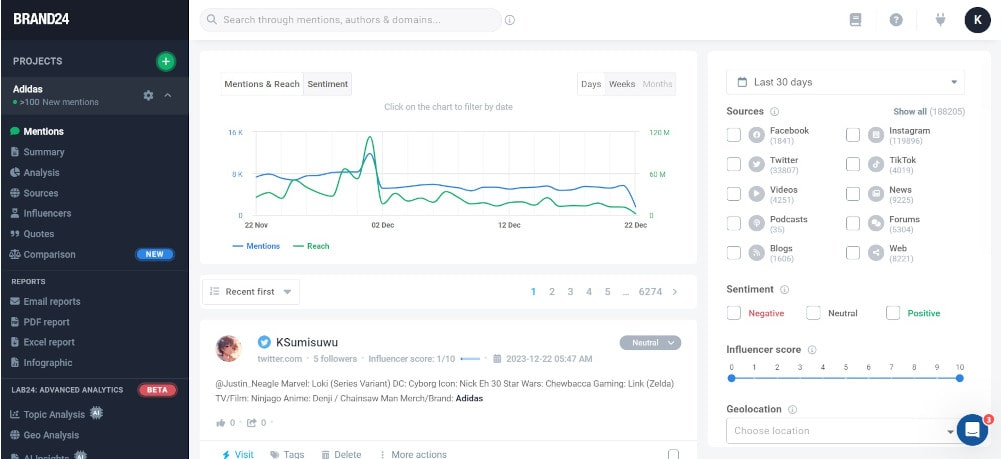
Task: Open the Infographic report
Action: (x=47, y=363)
